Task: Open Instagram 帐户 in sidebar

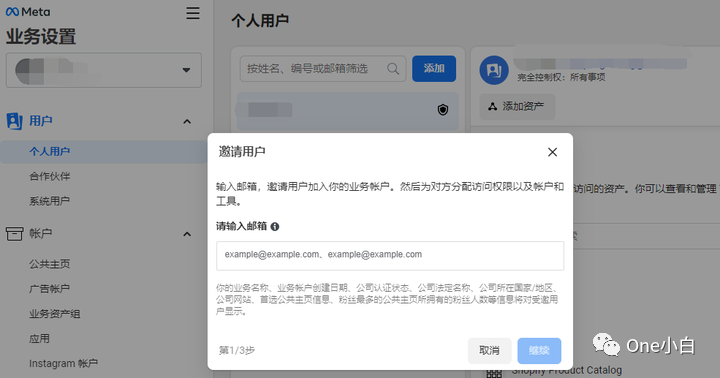Action: (63, 364)
